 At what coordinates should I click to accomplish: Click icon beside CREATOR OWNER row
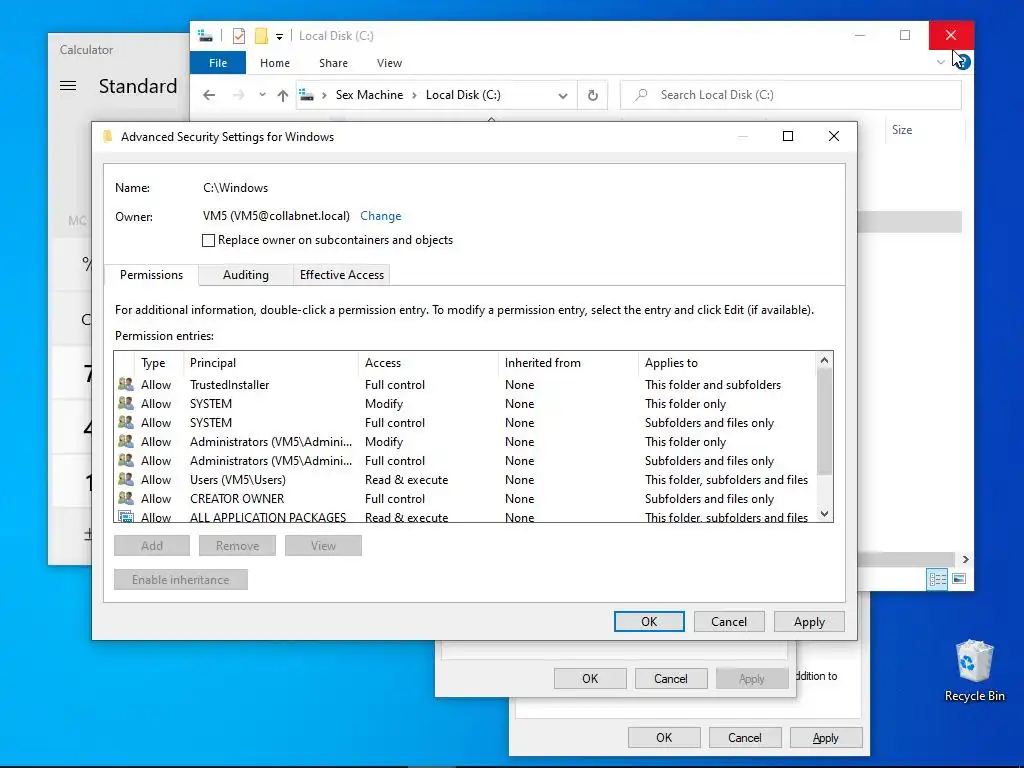[125, 498]
